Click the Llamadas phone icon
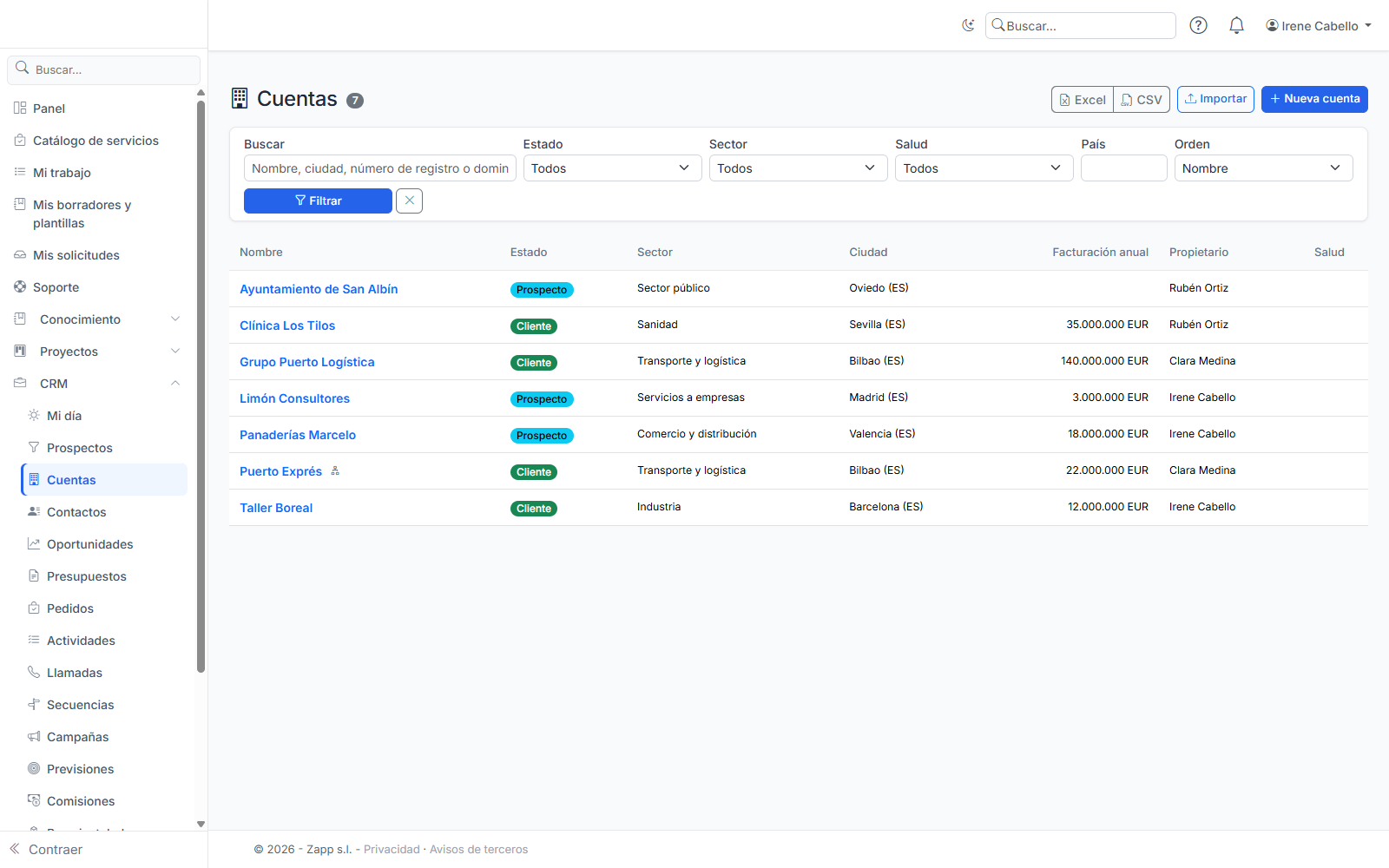Viewport: 1389px width, 868px height. pyautogui.click(x=34, y=672)
